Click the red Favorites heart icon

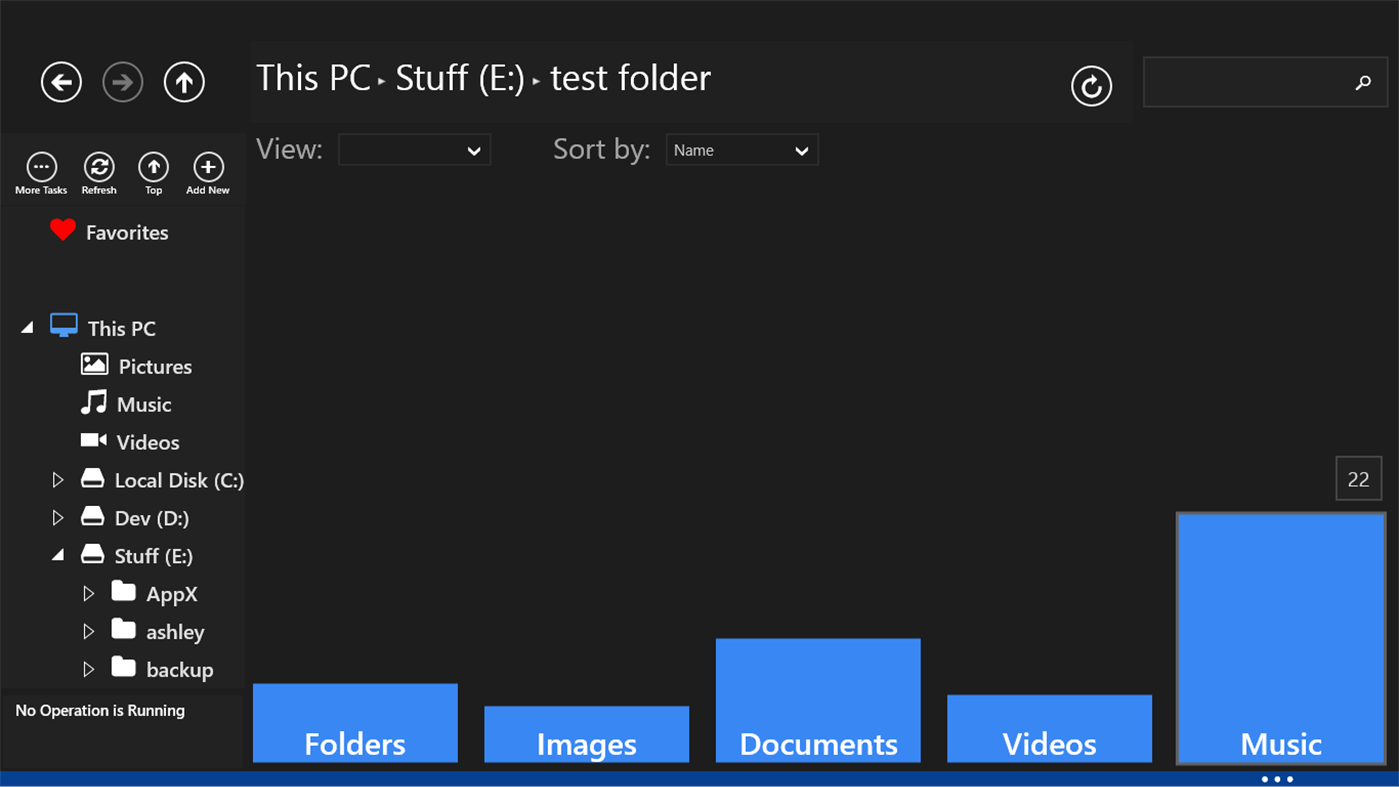tap(62, 230)
